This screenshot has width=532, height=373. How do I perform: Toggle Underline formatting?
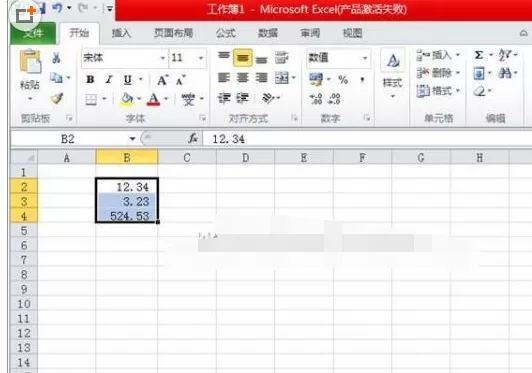tap(128, 79)
